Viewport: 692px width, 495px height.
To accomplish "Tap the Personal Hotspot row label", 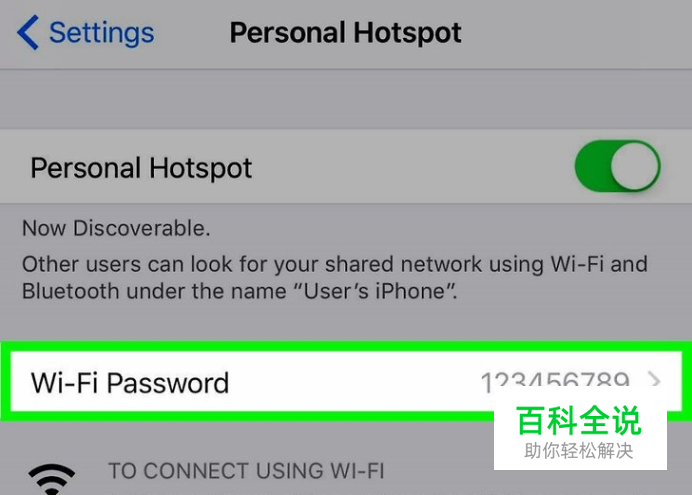I will tap(141, 168).
